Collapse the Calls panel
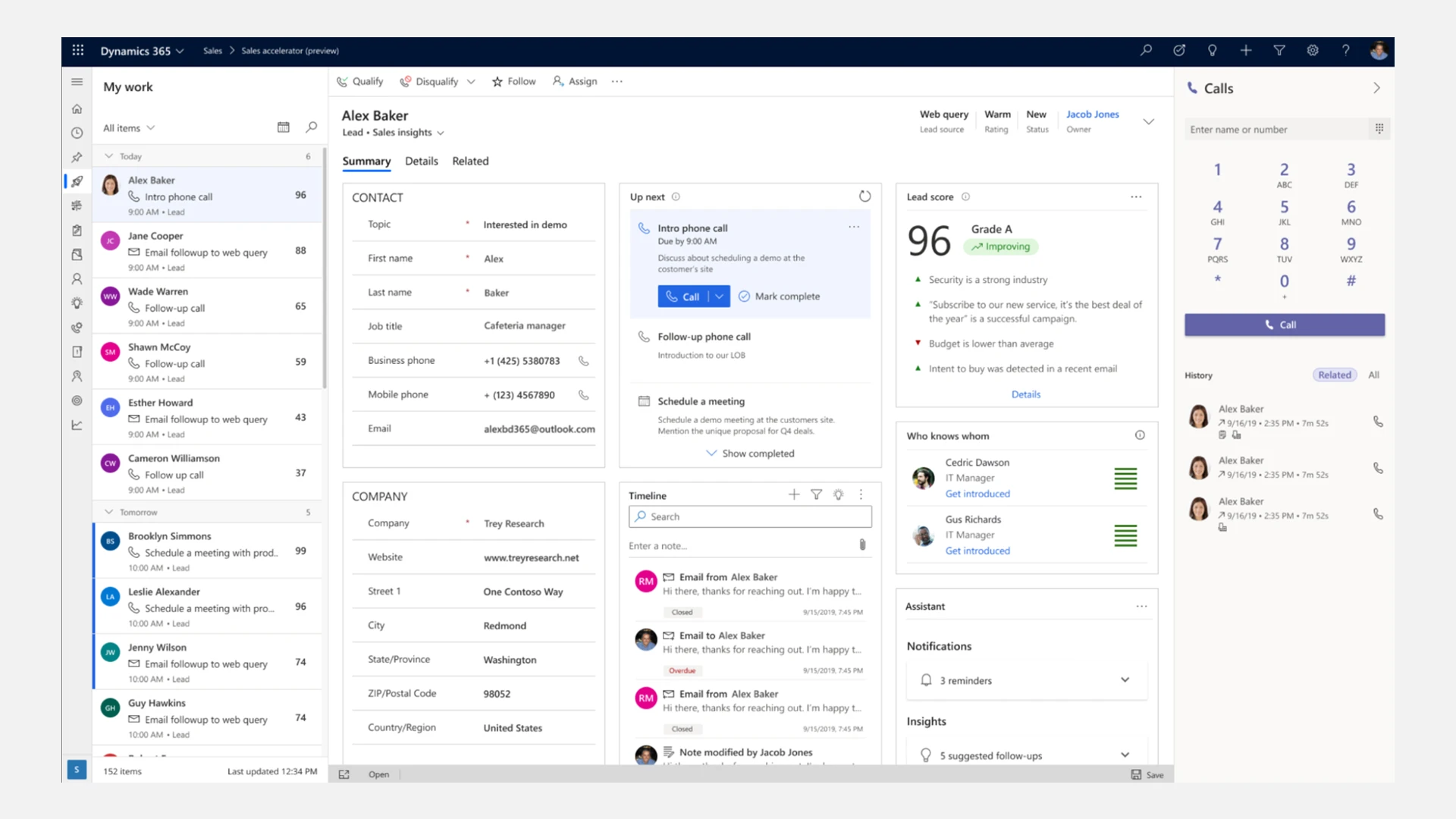The image size is (1456, 819). 1376,88
